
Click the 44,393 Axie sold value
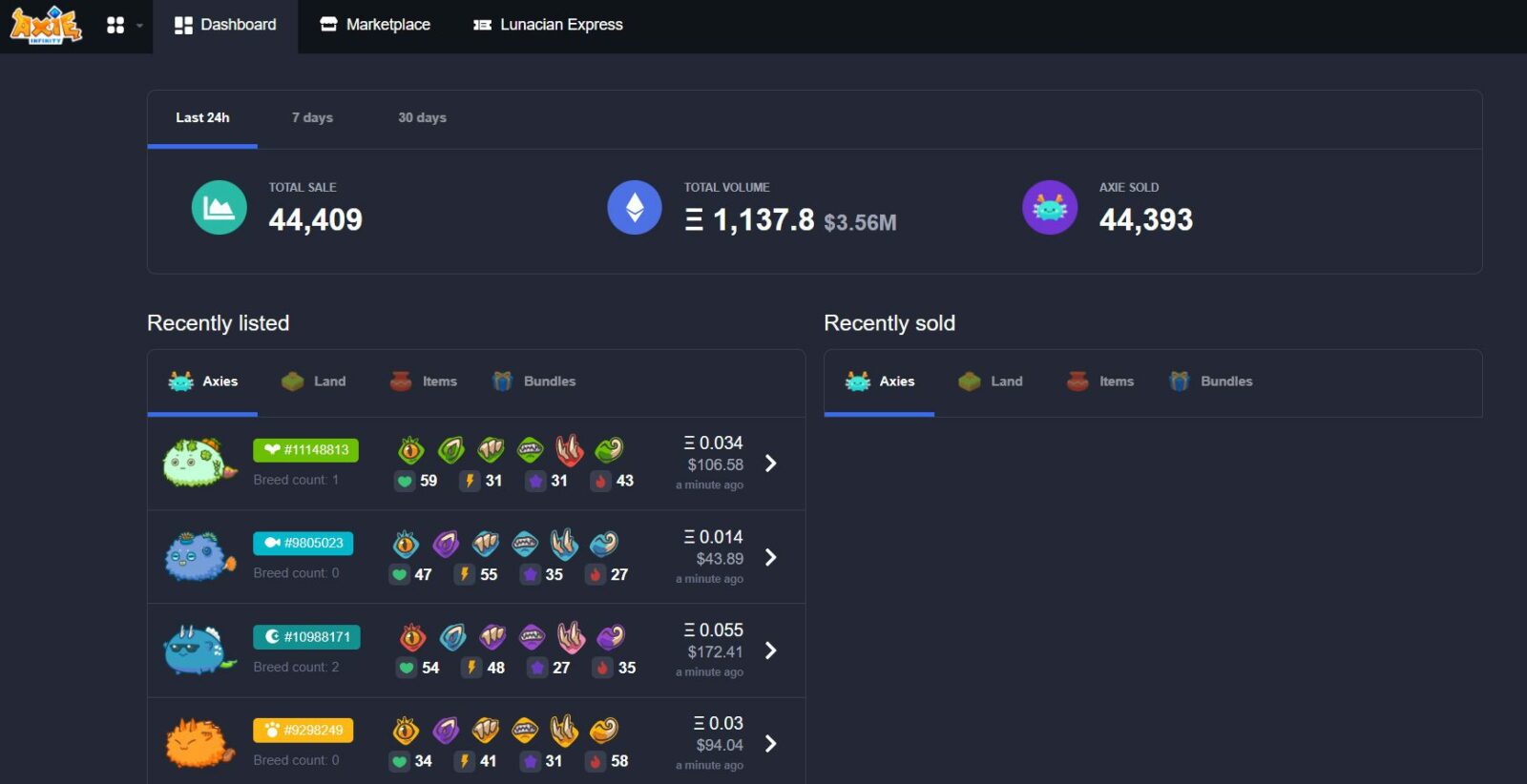pos(1146,220)
